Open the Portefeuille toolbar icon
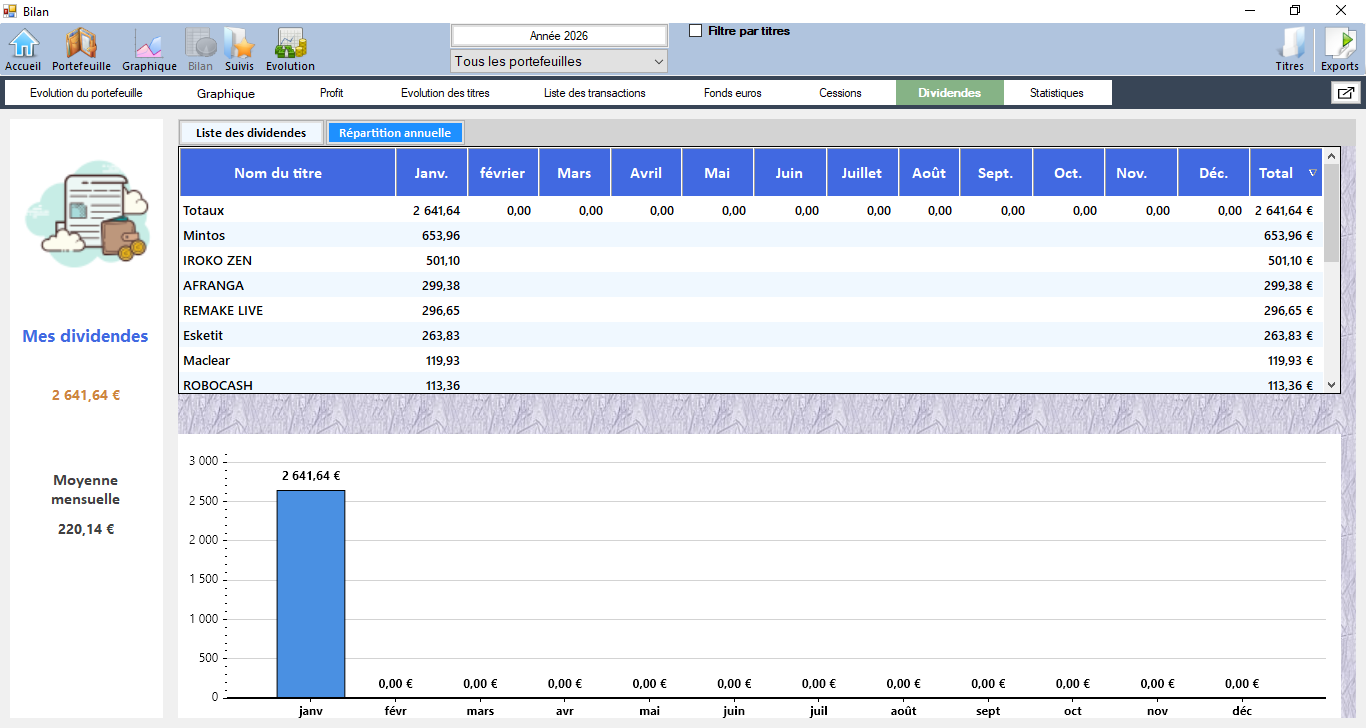The height and width of the screenshot is (728, 1366). (81, 48)
